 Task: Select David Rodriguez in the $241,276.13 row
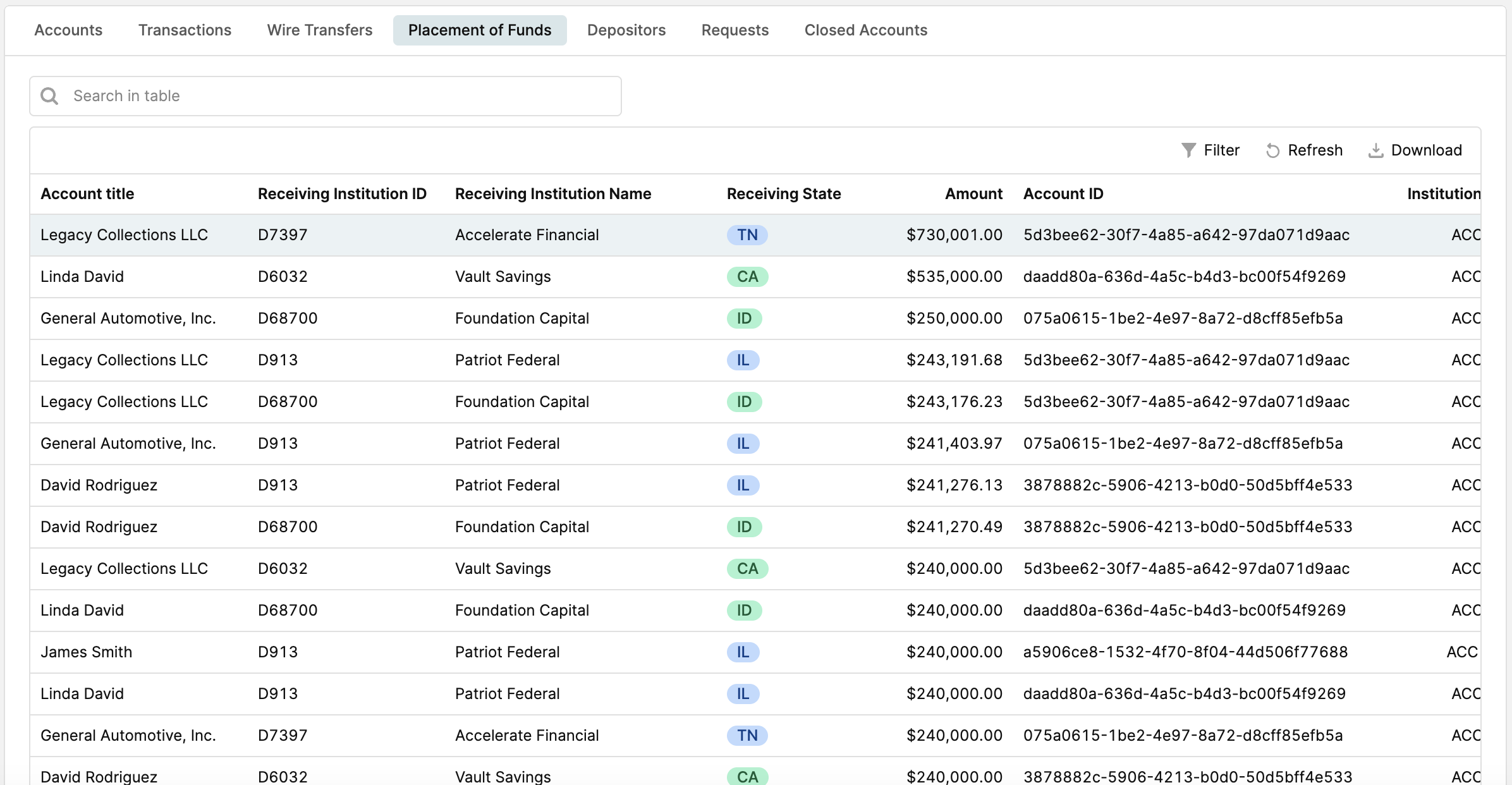pyautogui.click(x=99, y=485)
